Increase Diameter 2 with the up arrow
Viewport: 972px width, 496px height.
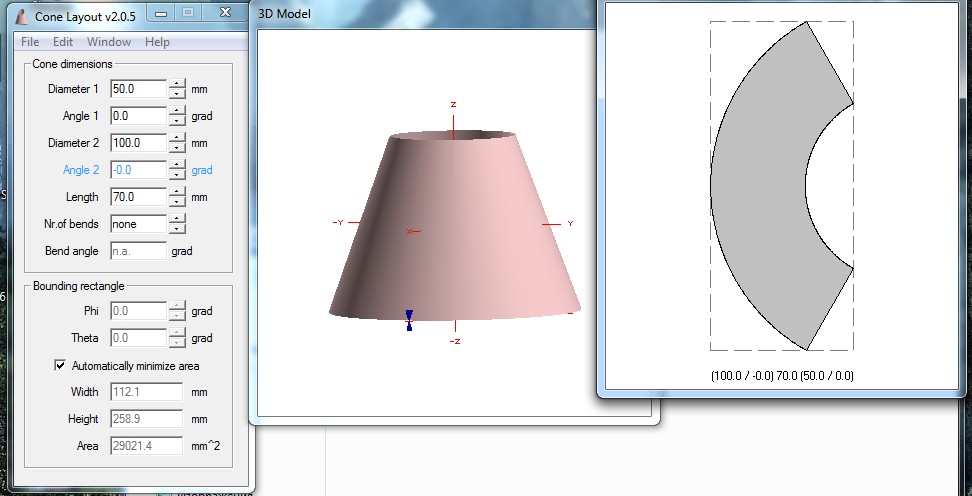pos(177,138)
